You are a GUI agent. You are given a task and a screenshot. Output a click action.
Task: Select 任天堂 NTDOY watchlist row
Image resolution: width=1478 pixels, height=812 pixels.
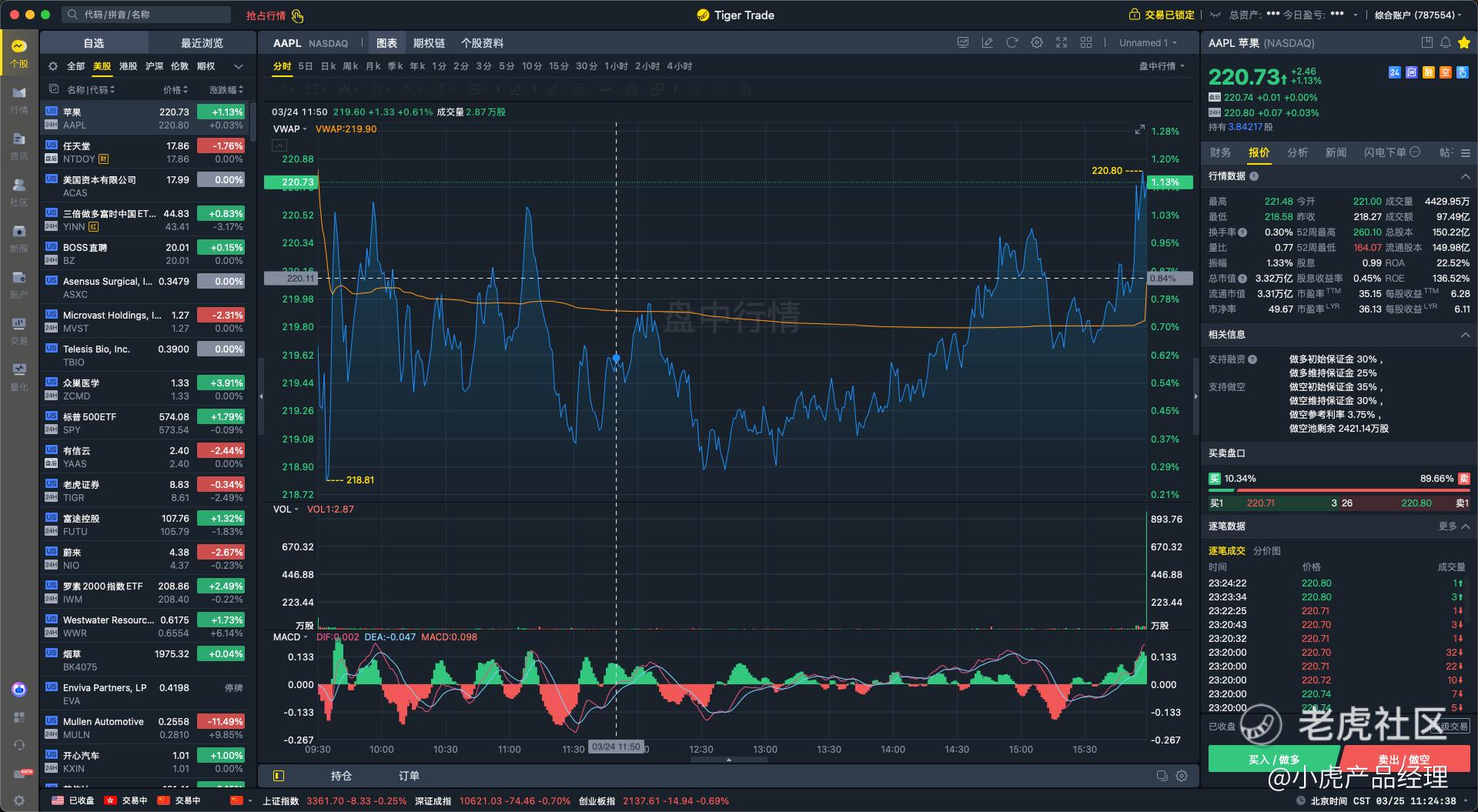tap(145, 152)
